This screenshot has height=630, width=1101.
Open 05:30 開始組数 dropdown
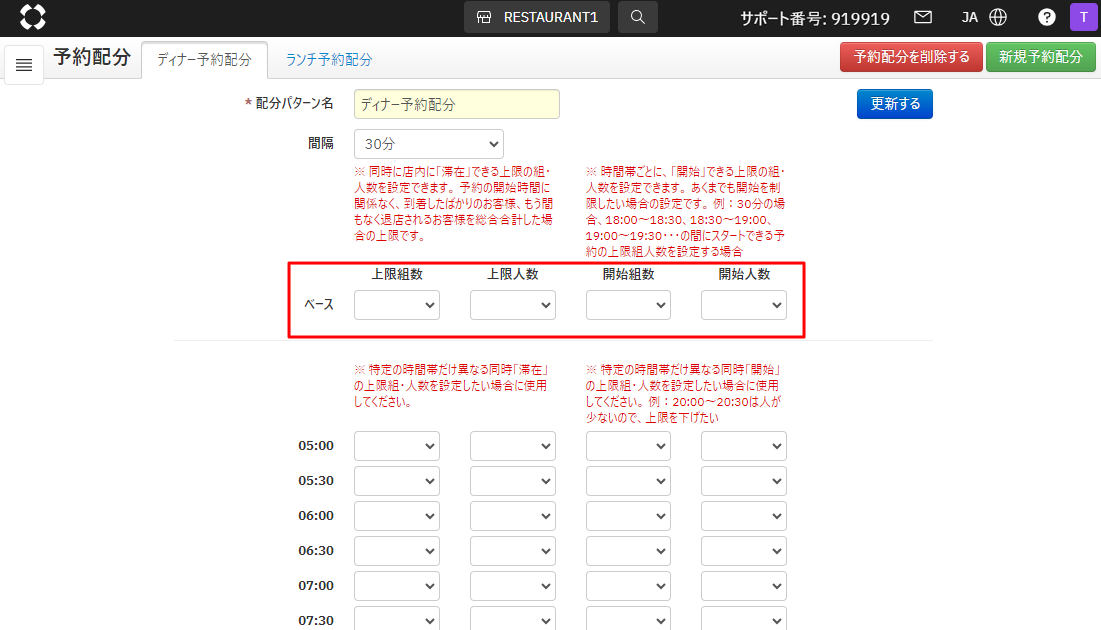[628, 481]
